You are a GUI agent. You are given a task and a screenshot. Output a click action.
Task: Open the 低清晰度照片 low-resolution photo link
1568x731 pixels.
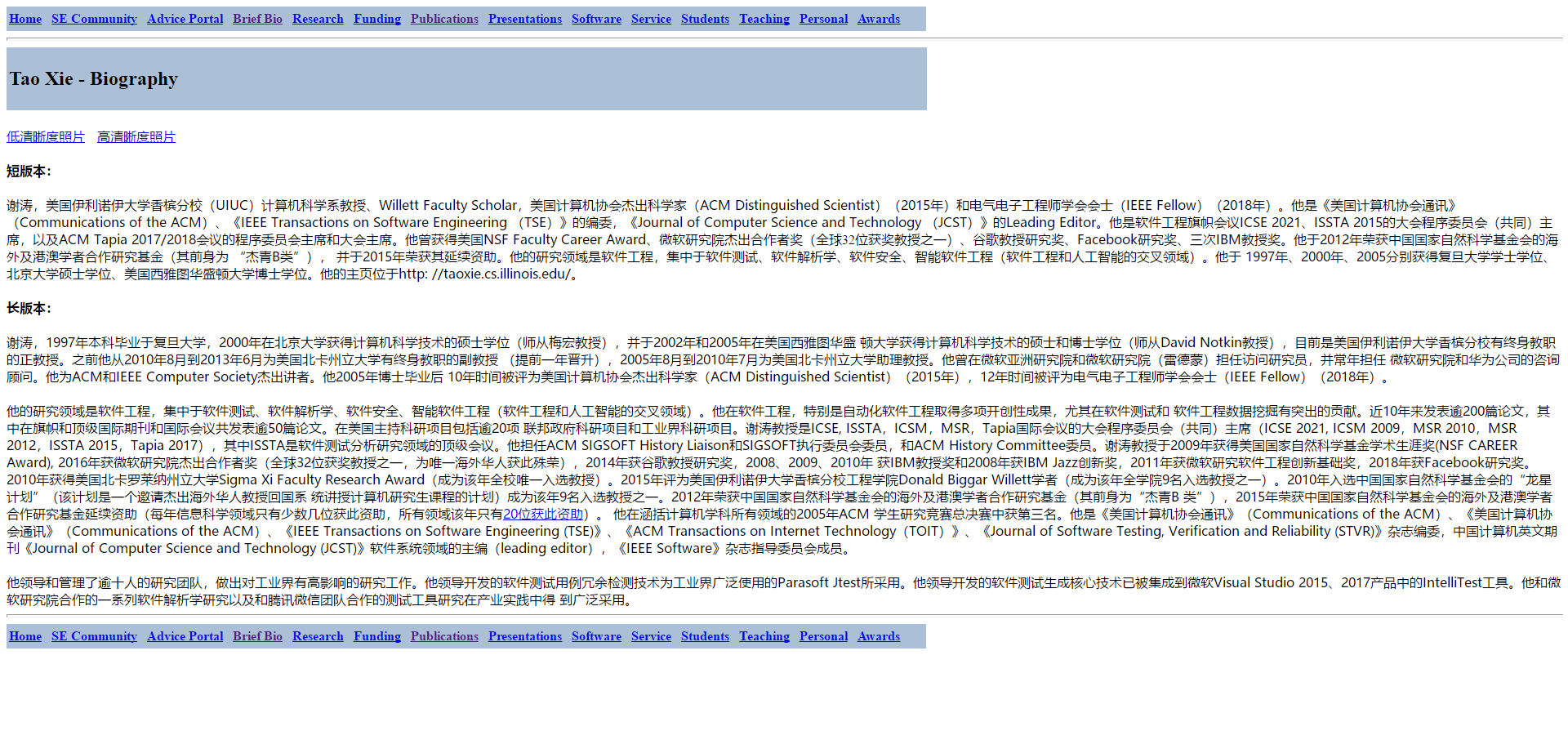46,137
